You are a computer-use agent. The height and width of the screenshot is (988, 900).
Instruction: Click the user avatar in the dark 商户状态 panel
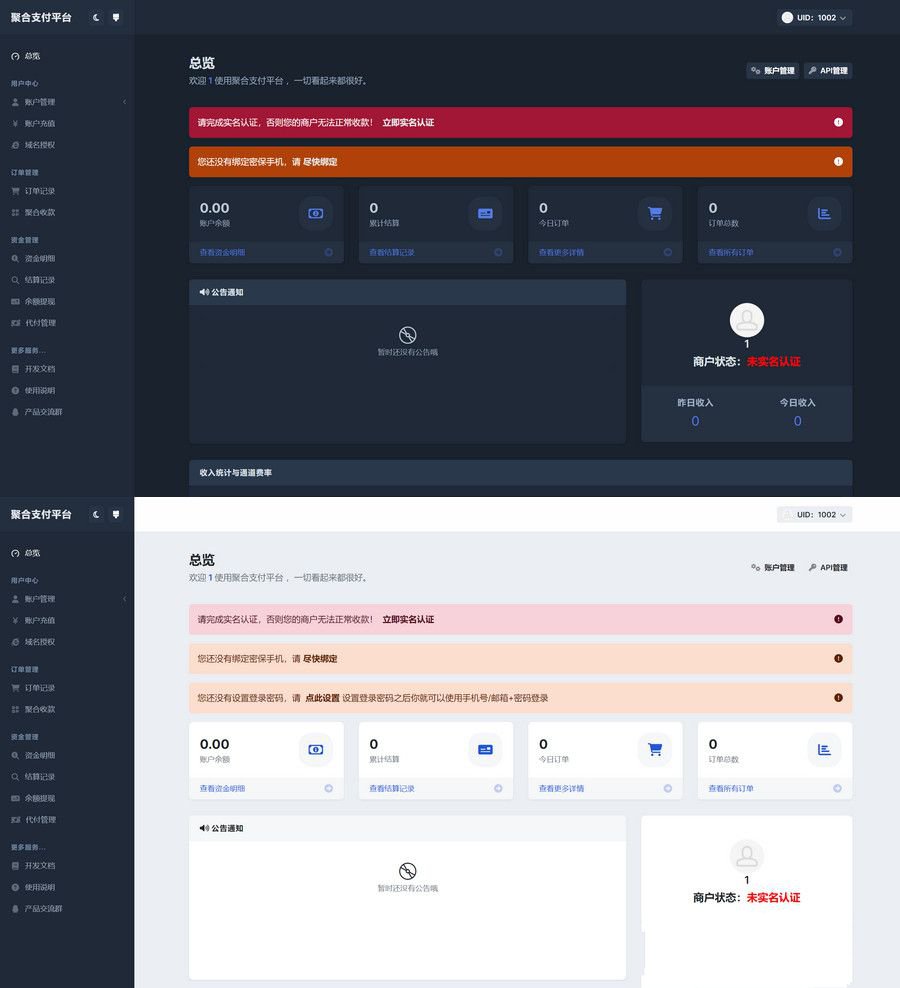pyautogui.click(x=747, y=320)
